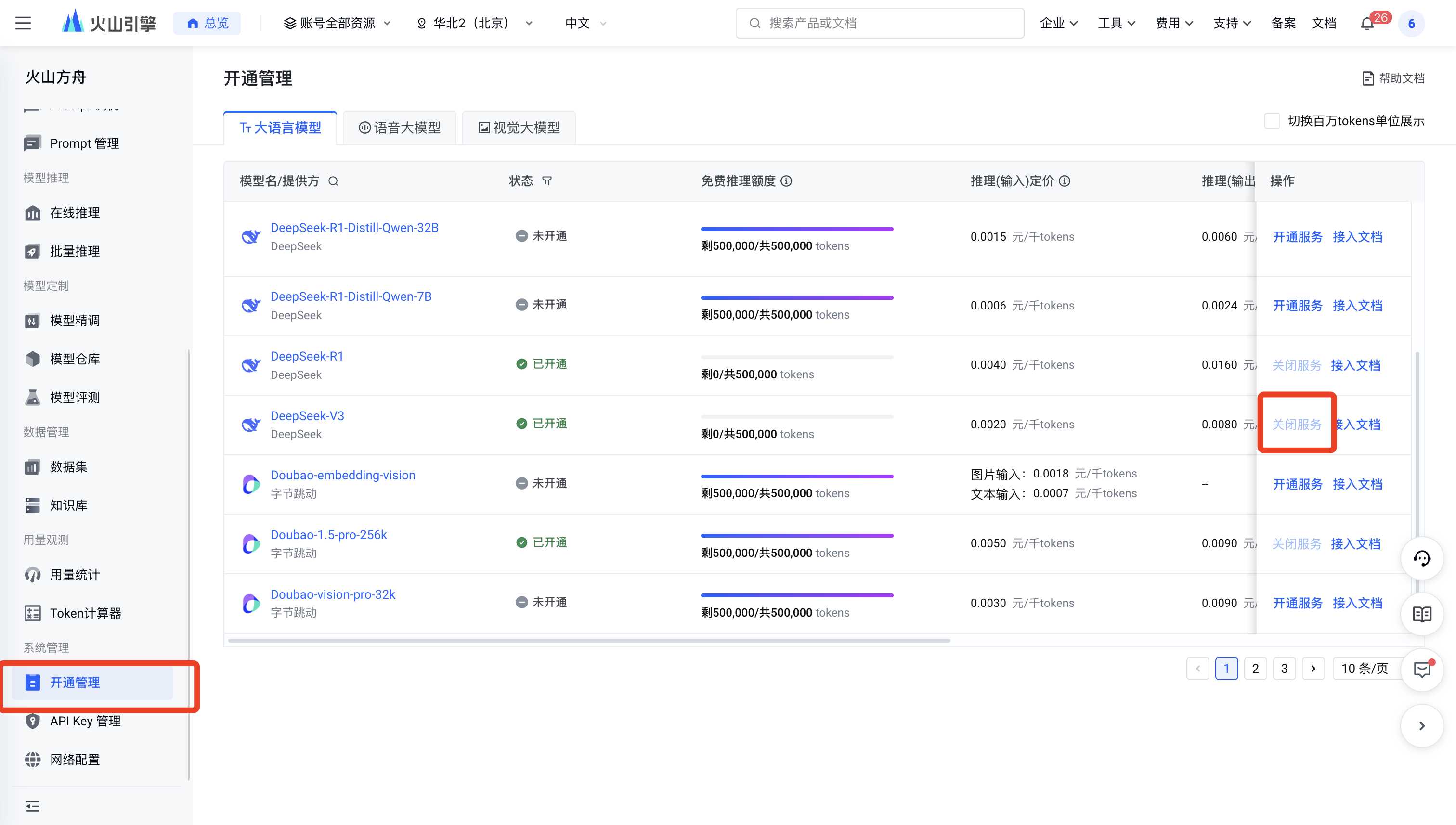Switch to the 视觉大模型 tab
This screenshot has width=1456, height=825.
pos(519,128)
